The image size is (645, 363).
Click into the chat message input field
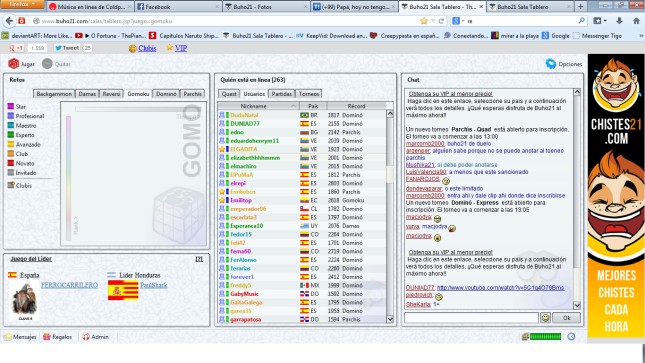click(471, 318)
